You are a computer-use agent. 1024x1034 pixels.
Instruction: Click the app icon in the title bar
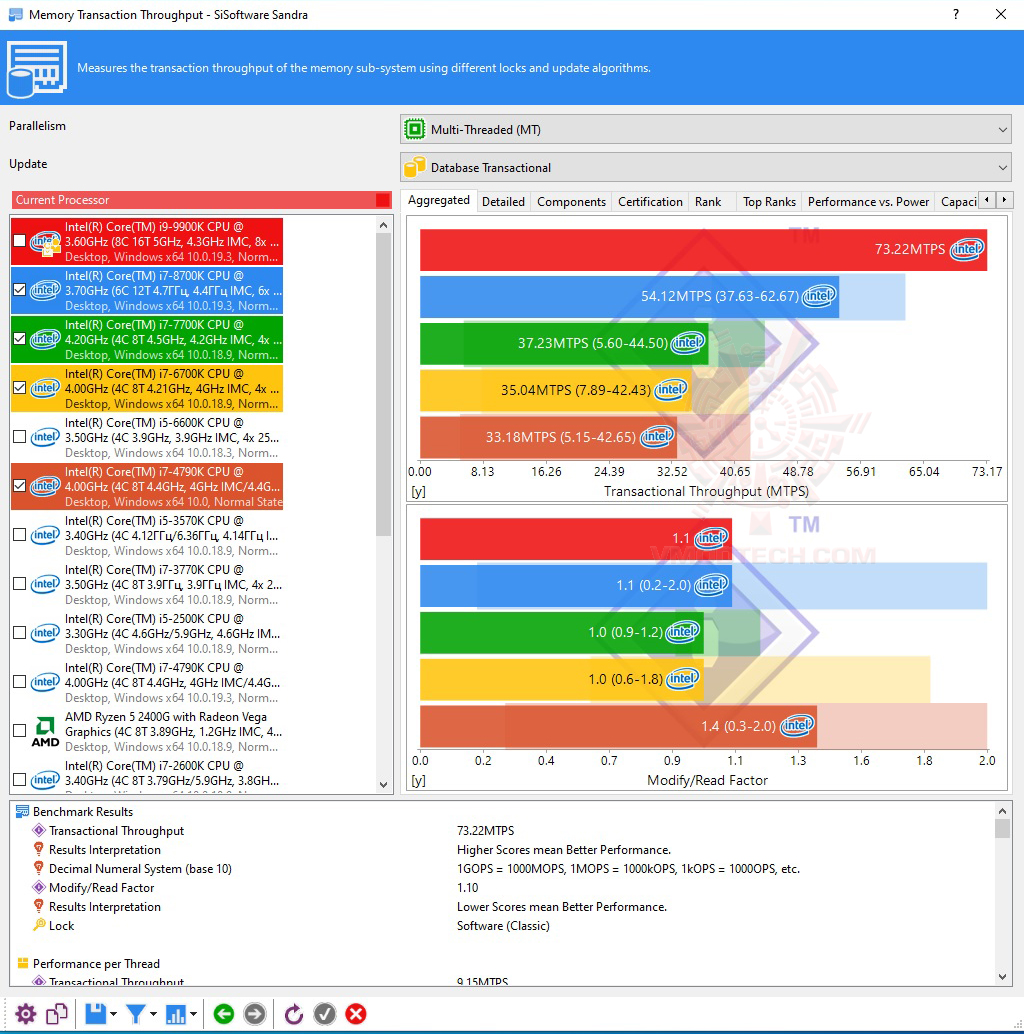(15, 15)
